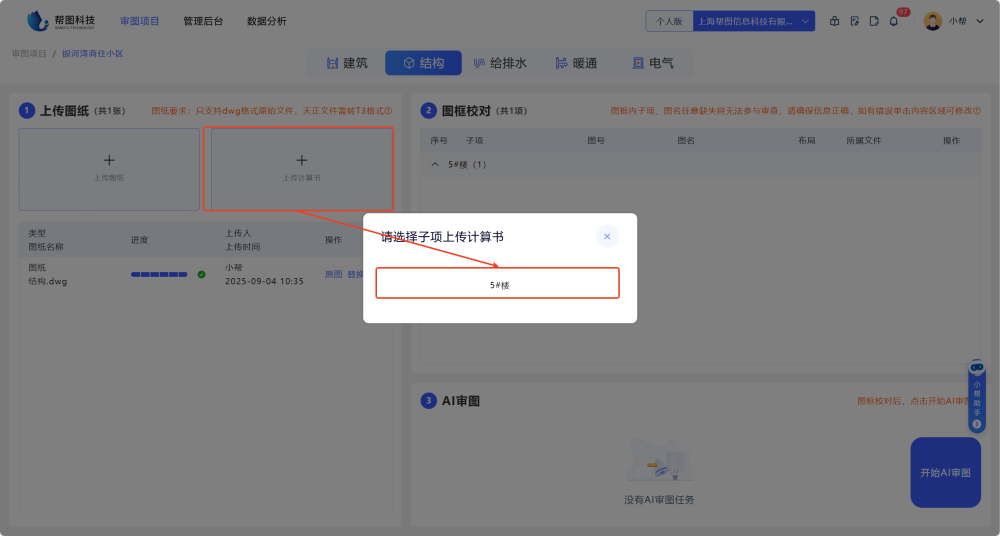1000x536 pixels.
Task: Click the file note icon beside bell
Action: click(874, 21)
